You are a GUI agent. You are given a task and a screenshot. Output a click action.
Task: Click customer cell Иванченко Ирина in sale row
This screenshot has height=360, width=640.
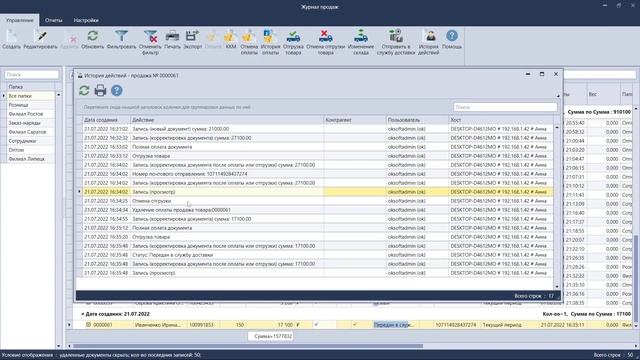(158, 325)
